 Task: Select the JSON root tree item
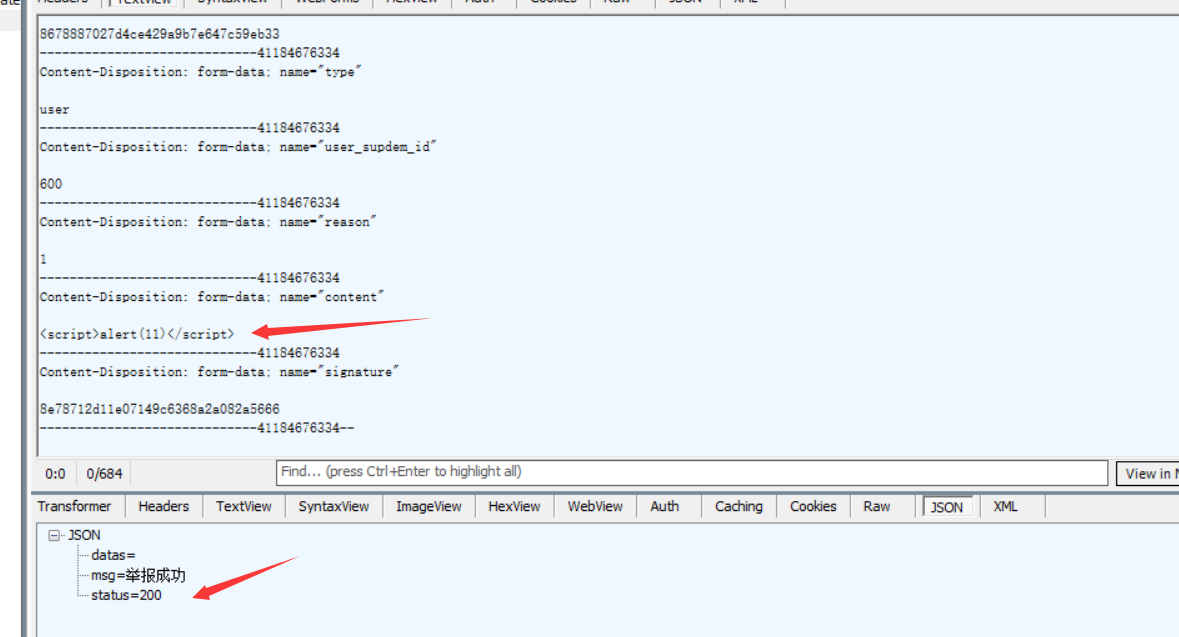point(84,535)
